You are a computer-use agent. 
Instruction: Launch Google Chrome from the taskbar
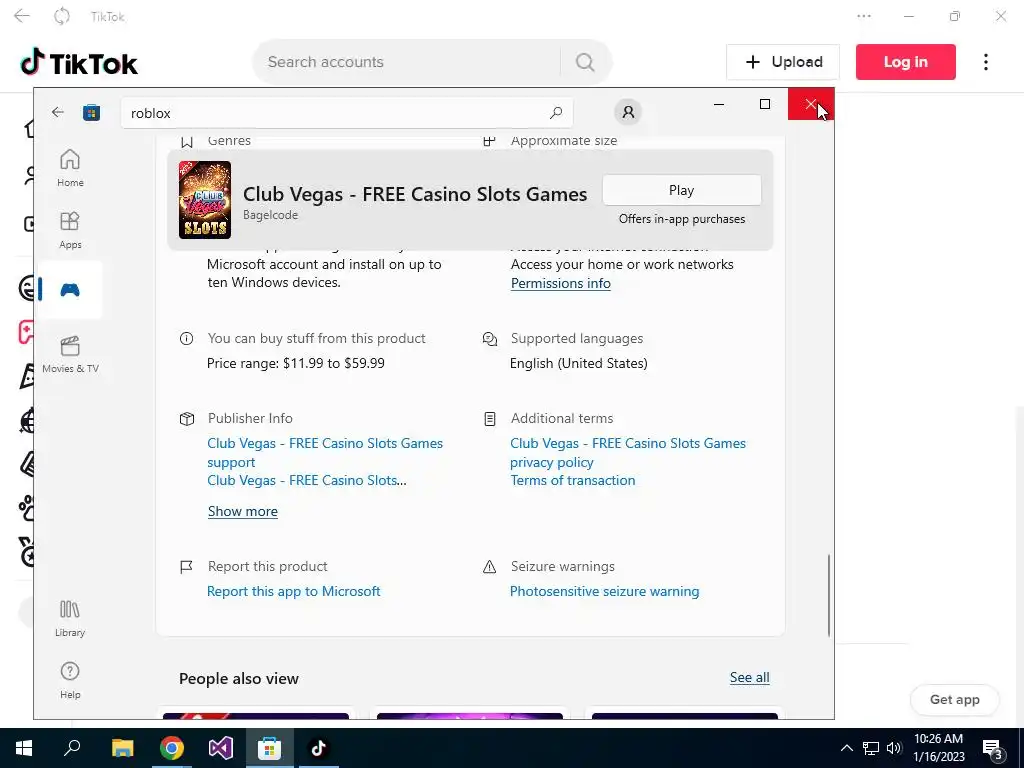(x=171, y=748)
